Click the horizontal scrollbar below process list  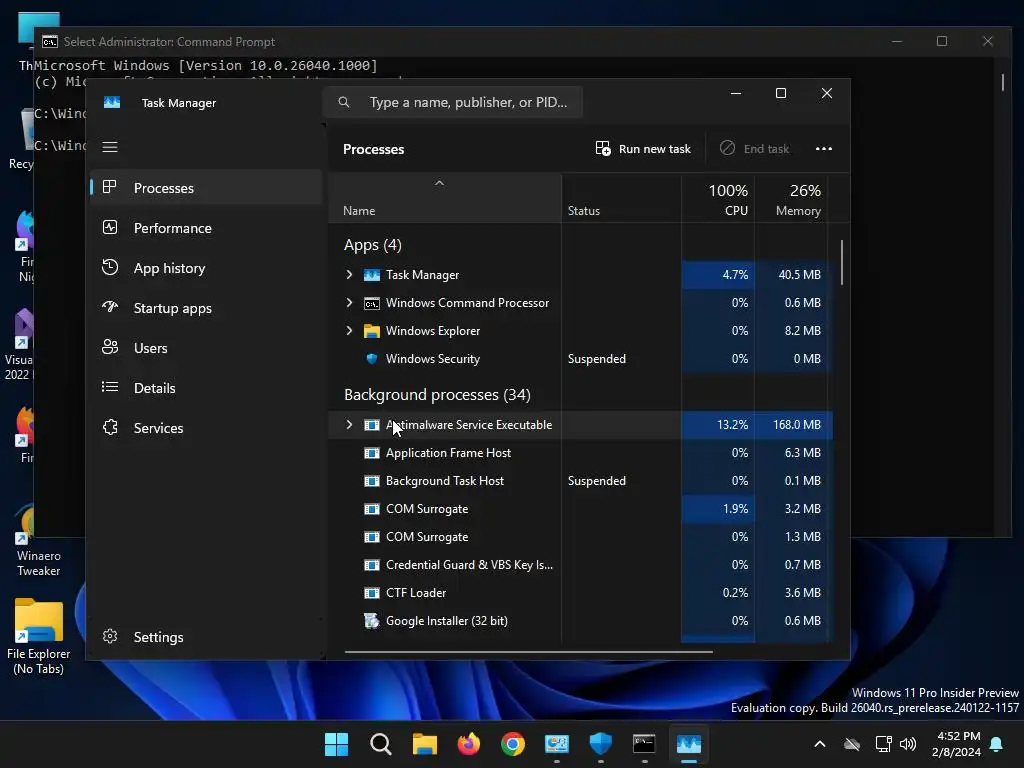click(528, 651)
